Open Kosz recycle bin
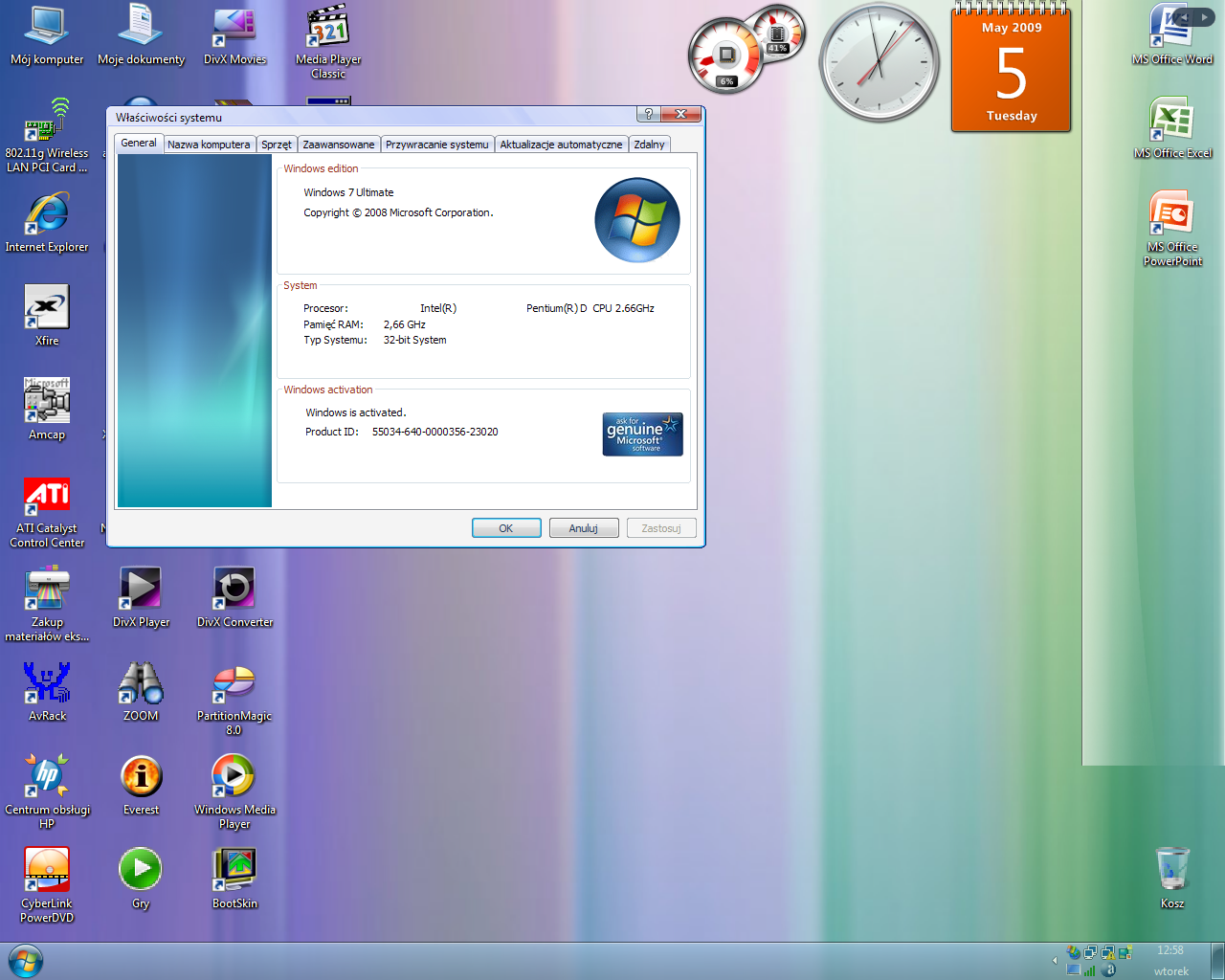This screenshot has width=1225, height=980. point(1172,879)
